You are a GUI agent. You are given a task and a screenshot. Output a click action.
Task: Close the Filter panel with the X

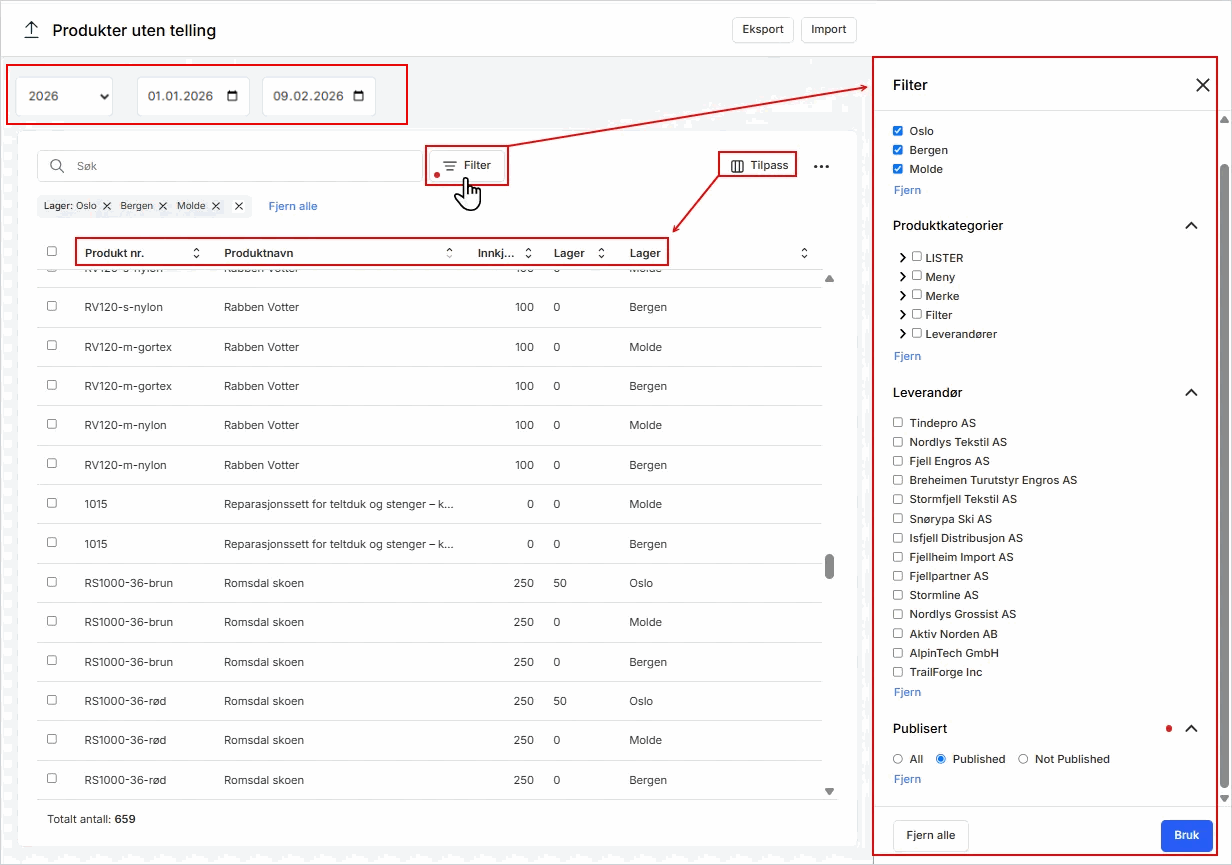[1202, 85]
